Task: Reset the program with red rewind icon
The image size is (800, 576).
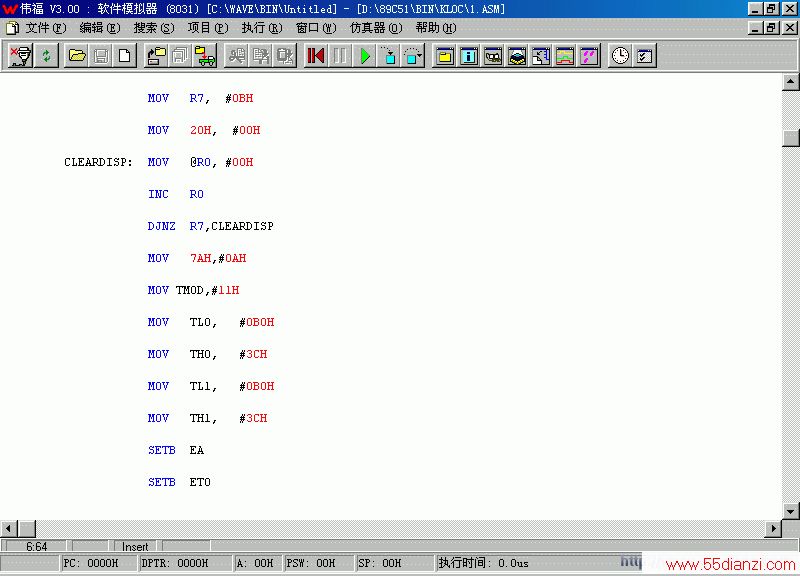Action: point(316,56)
